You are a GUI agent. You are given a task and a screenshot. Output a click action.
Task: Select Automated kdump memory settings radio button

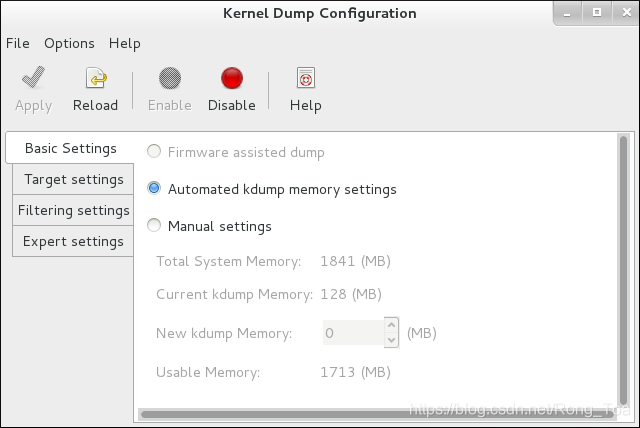154,188
